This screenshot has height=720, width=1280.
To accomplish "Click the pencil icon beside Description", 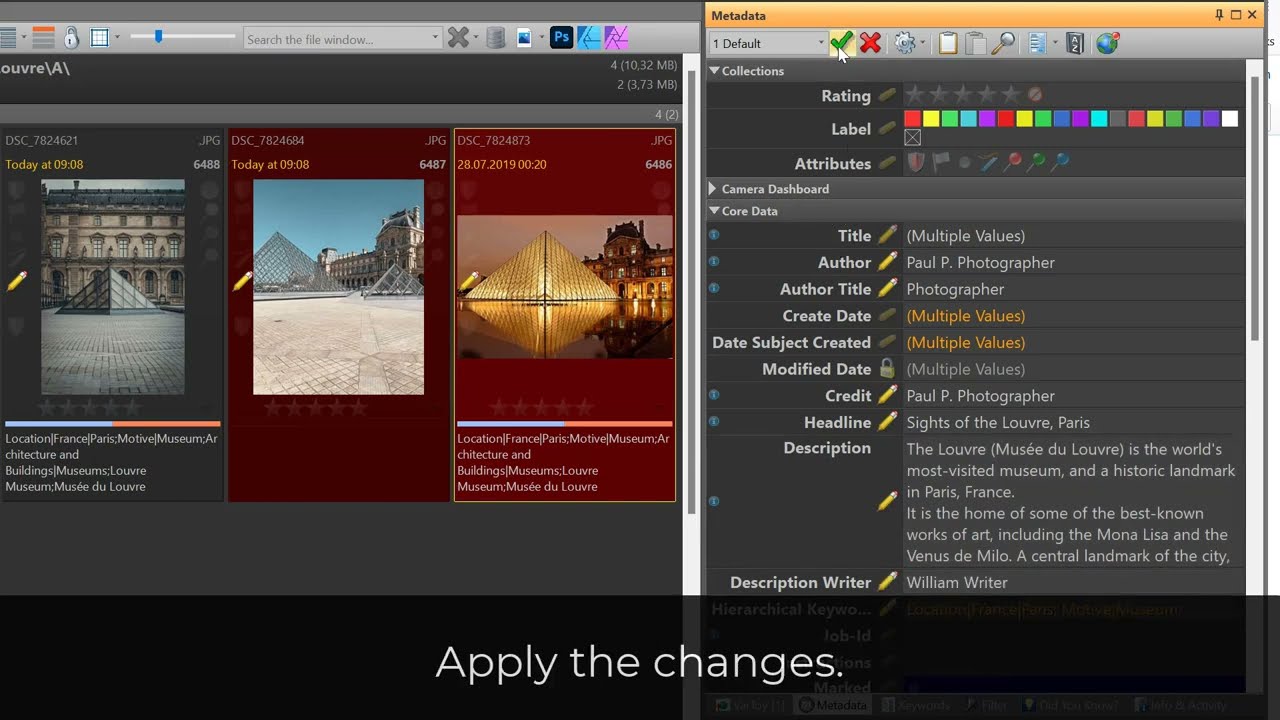I will [x=887, y=501].
